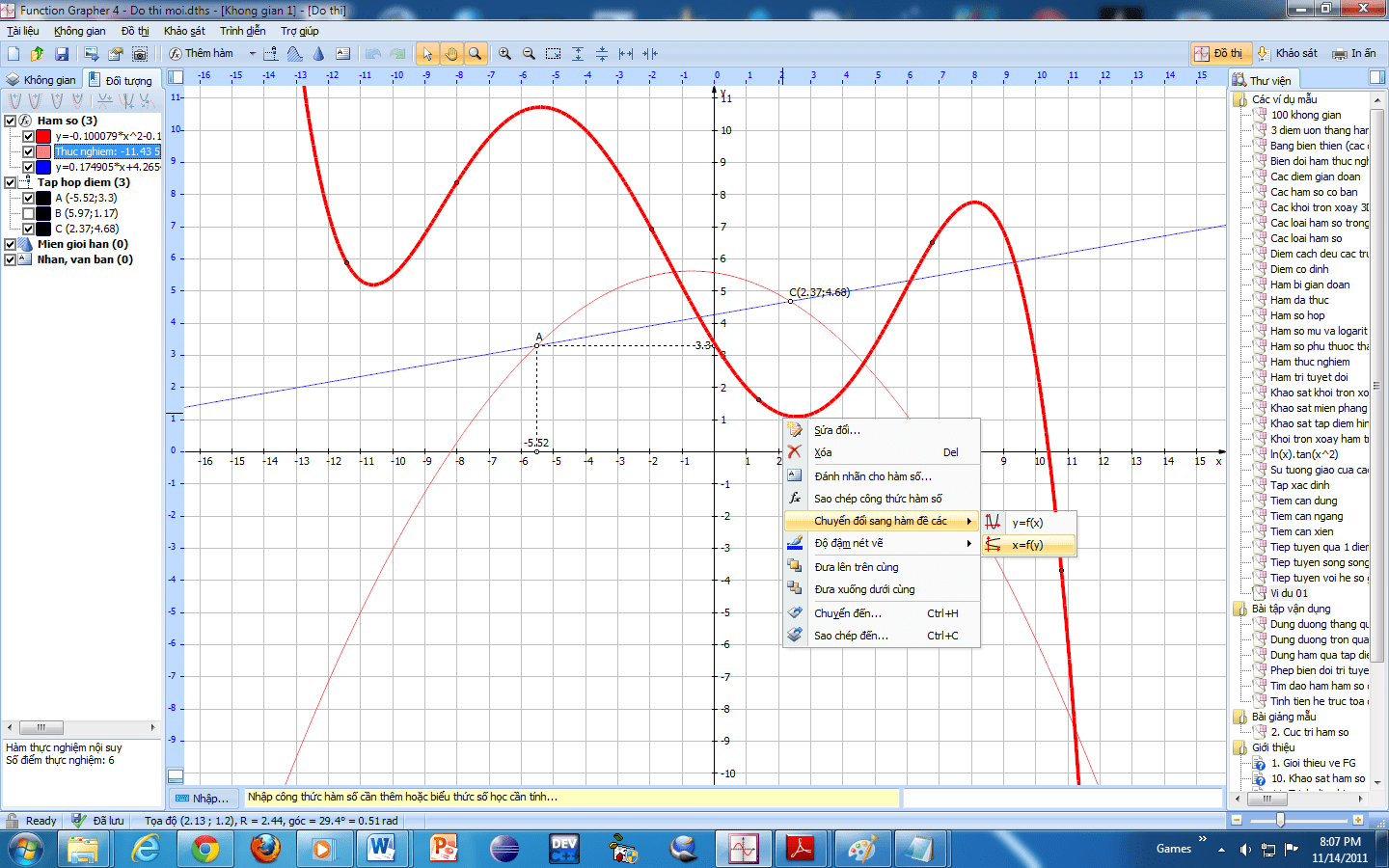Open Google Chrome from the taskbar
The image size is (1389, 868).
click(x=204, y=849)
